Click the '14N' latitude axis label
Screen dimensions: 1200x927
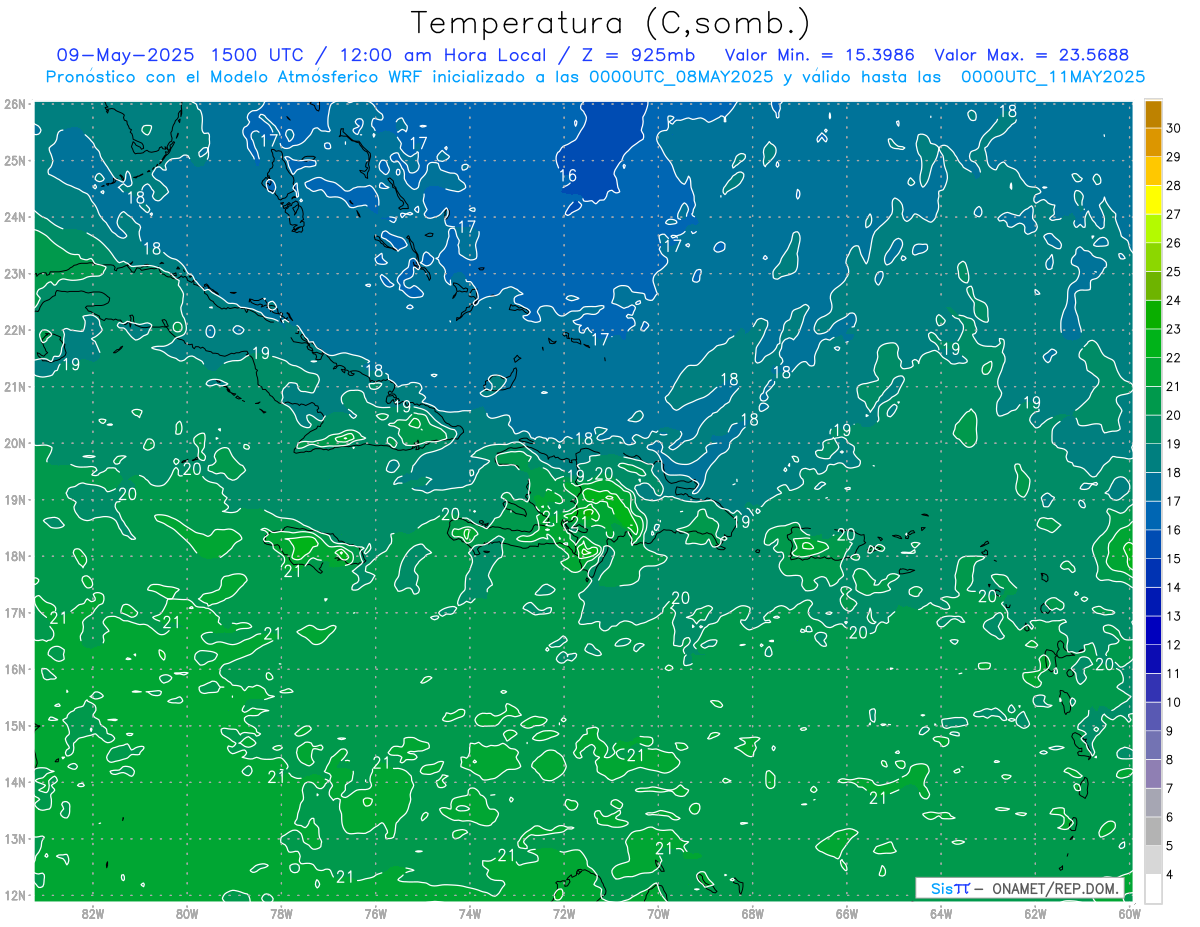(15, 782)
